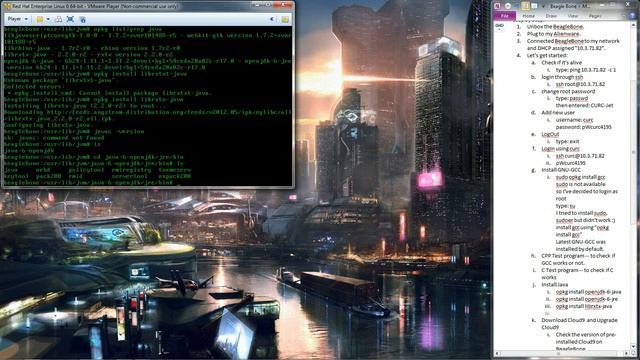
Task: Collapse the VMware toolbar with the chevron
Action: pyautogui.click(x=272, y=19)
